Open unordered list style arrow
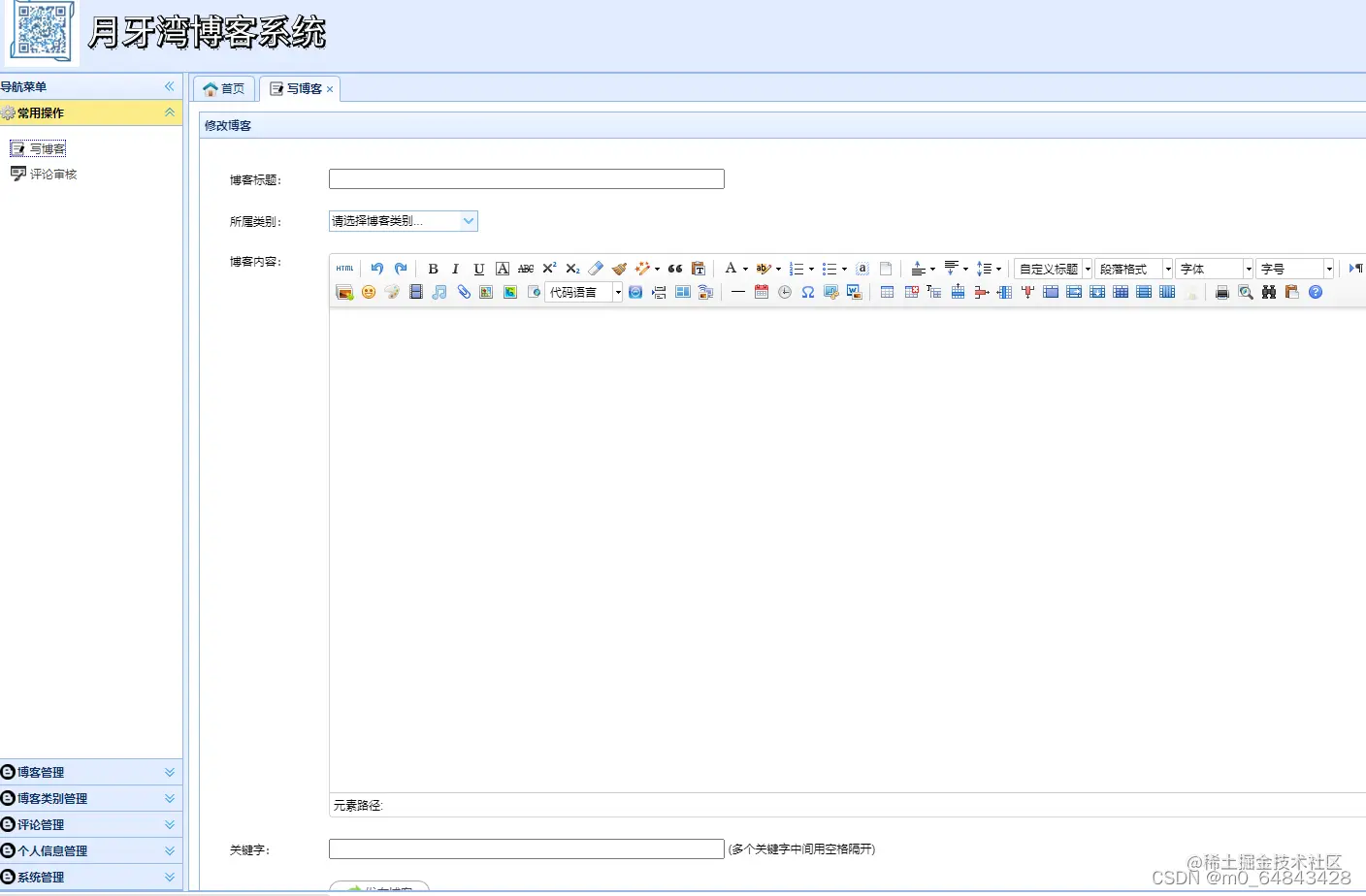This screenshot has height=896, width=1366. pyautogui.click(x=844, y=270)
